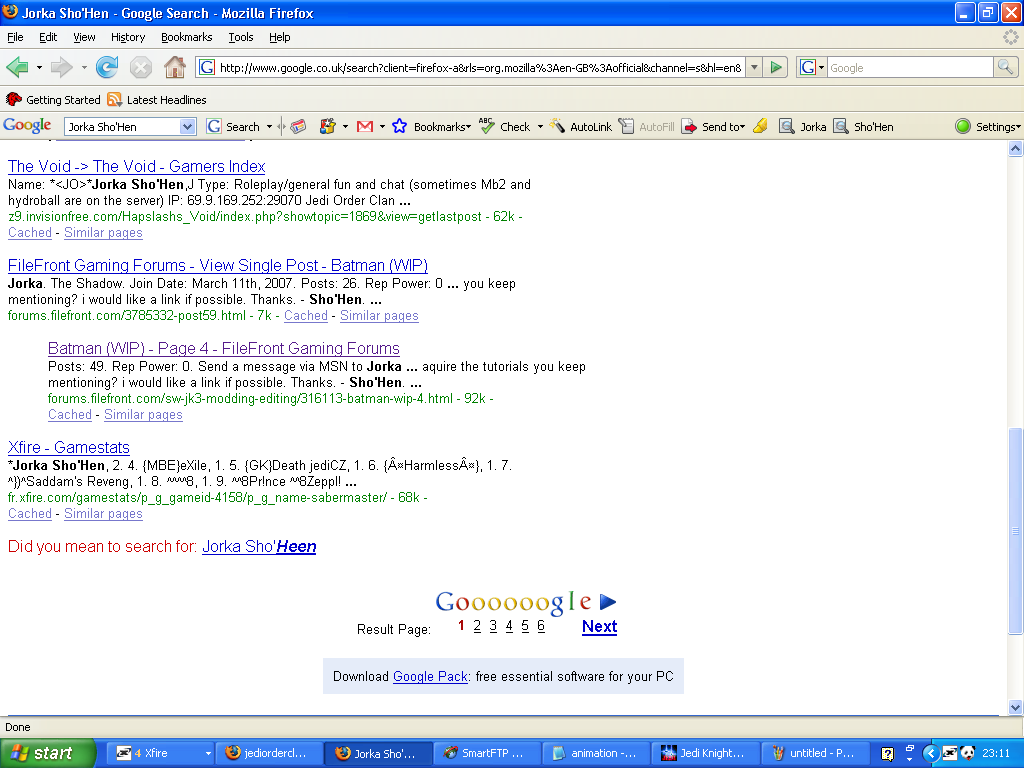Viewport: 1024px width, 768px height.
Task: Go to the Next results page
Action: point(599,627)
